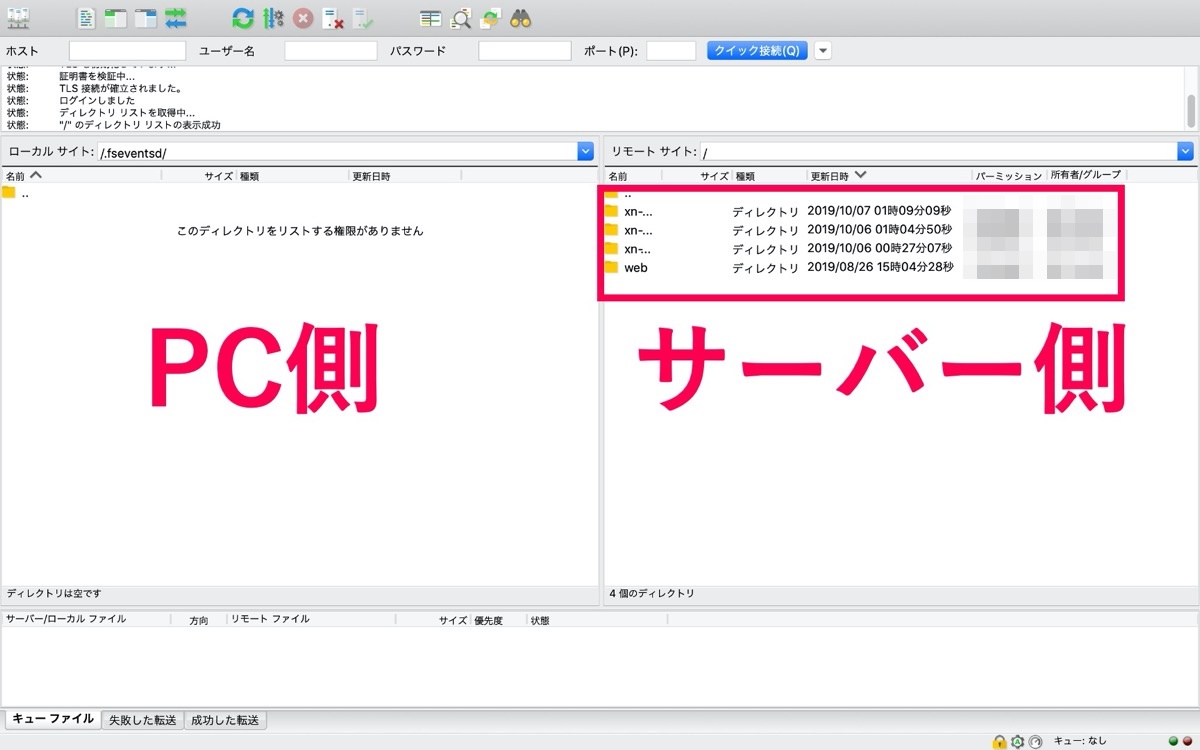Toggle the message log display
1200x750 pixels.
click(87, 17)
